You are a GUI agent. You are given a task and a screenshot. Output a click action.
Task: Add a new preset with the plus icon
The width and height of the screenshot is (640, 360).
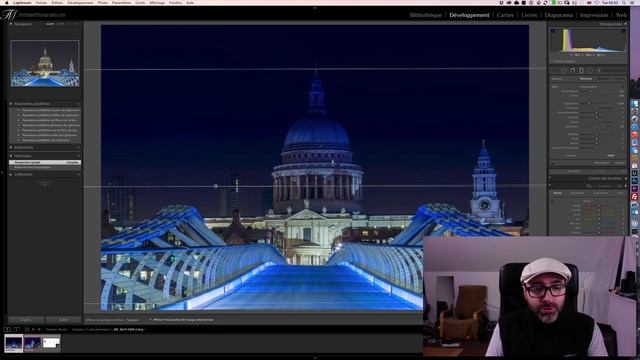point(78,104)
